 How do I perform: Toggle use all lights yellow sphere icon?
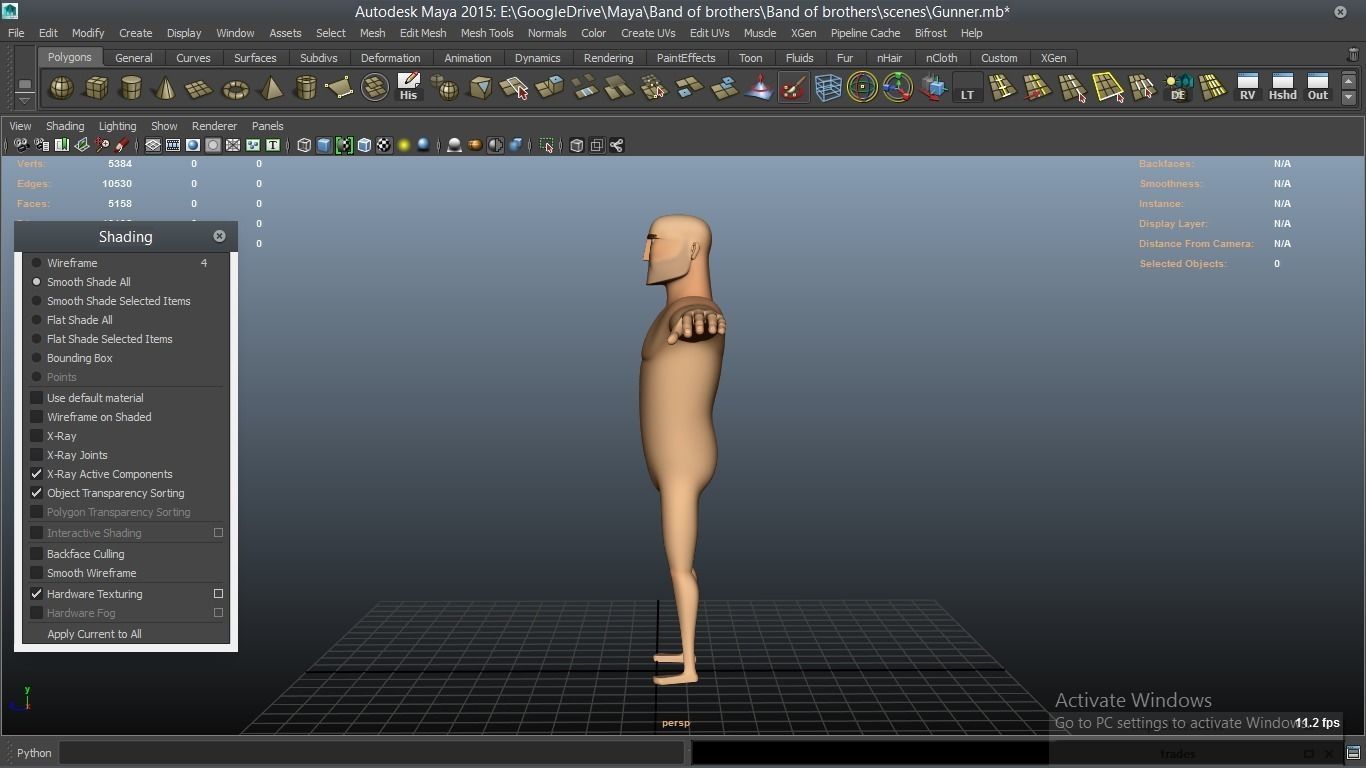click(x=404, y=145)
